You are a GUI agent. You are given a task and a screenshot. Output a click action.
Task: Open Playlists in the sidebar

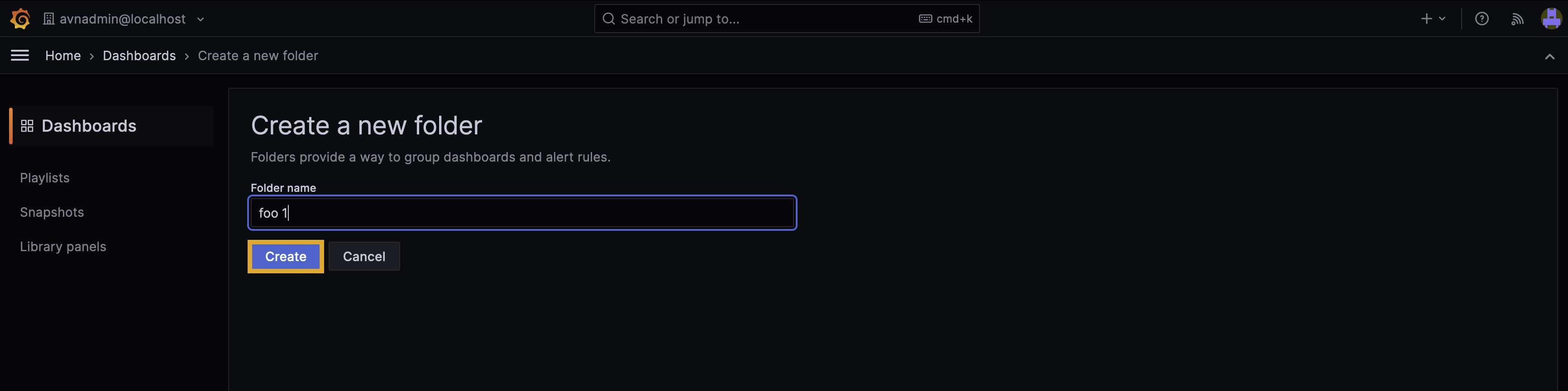pos(44,177)
